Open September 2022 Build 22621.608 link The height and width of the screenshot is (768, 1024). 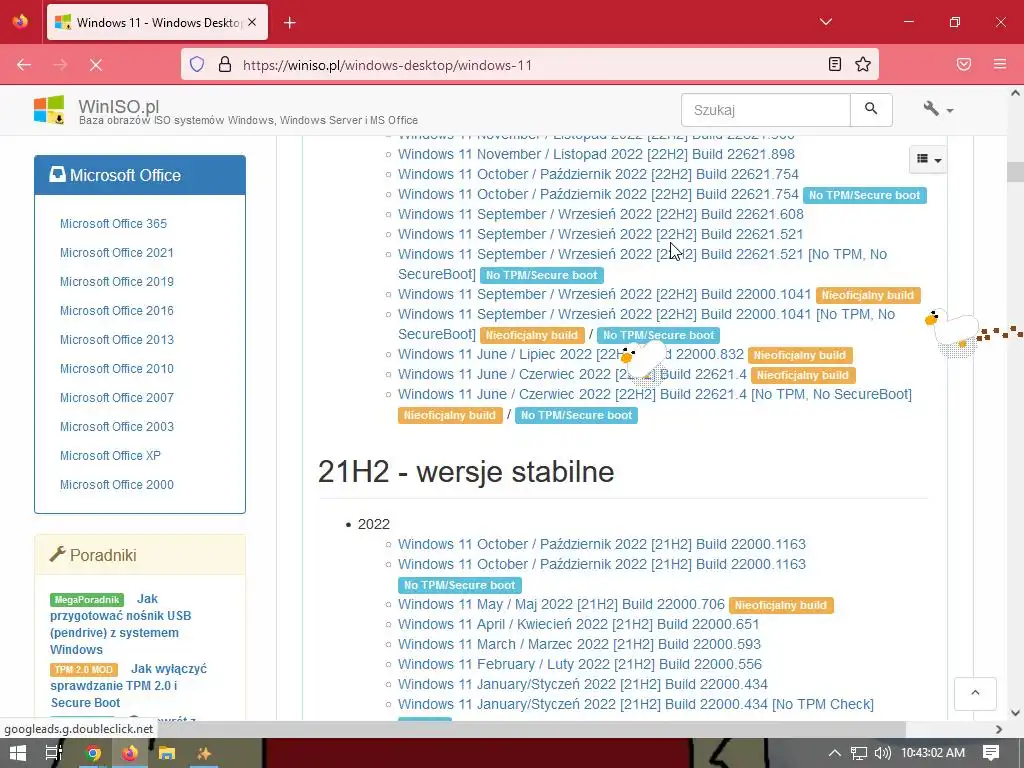[601, 214]
